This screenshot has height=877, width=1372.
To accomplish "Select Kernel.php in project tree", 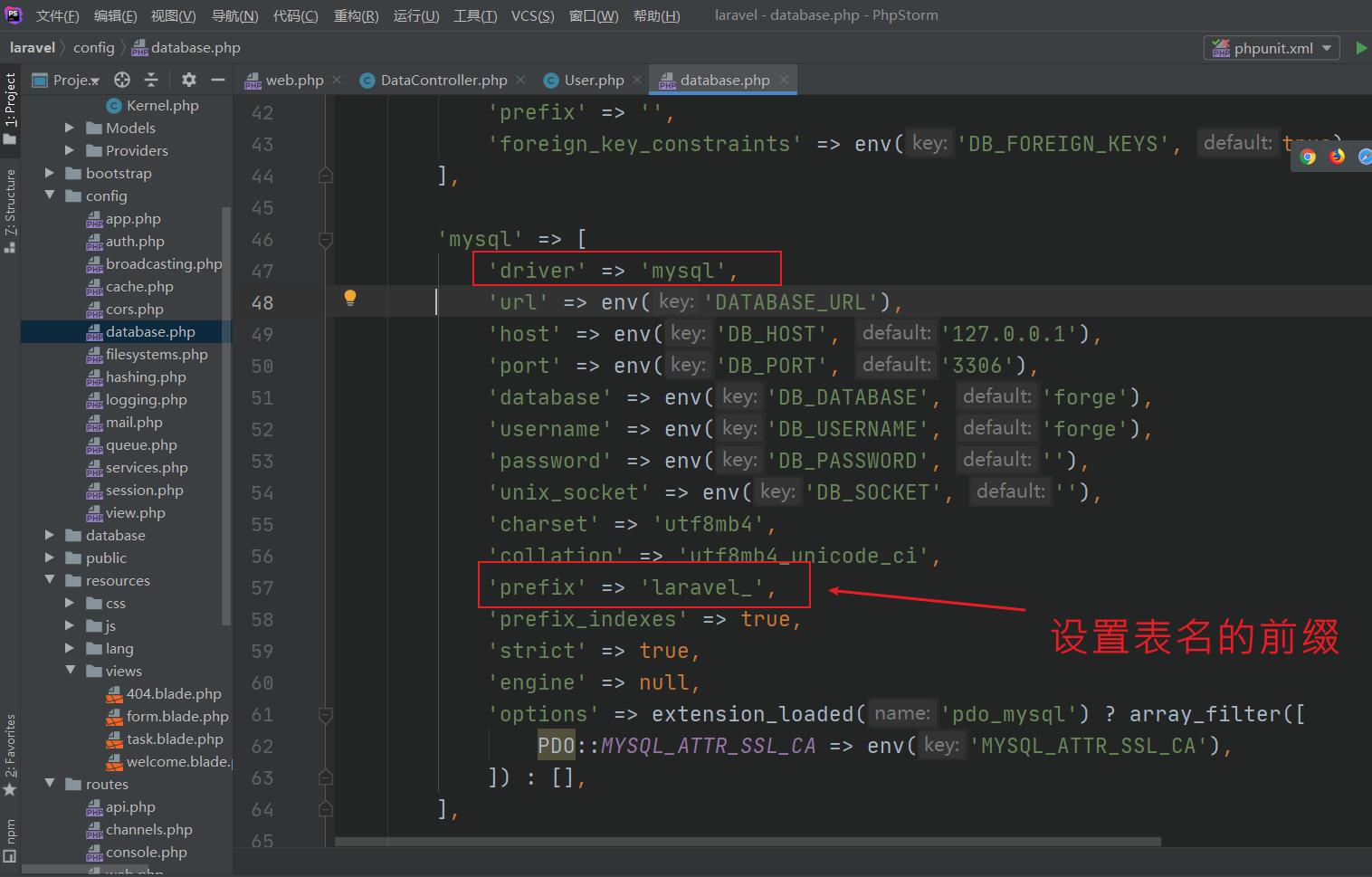I will click(152, 105).
